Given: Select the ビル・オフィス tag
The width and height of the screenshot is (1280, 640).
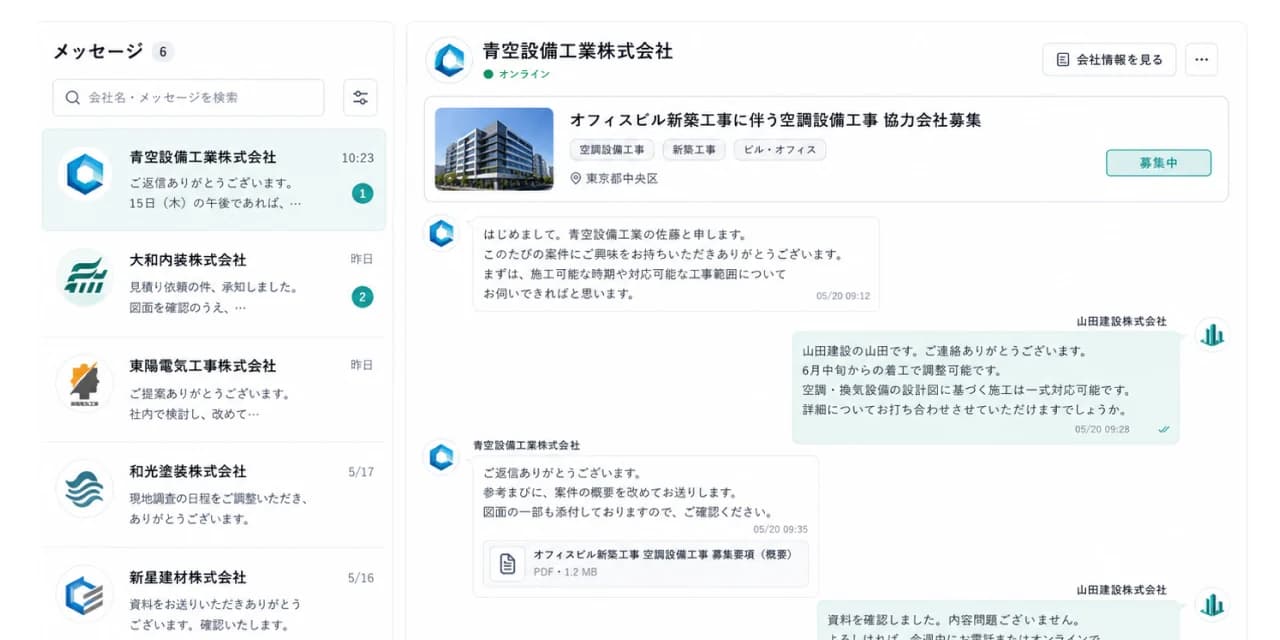Looking at the screenshot, I should 780,150.
